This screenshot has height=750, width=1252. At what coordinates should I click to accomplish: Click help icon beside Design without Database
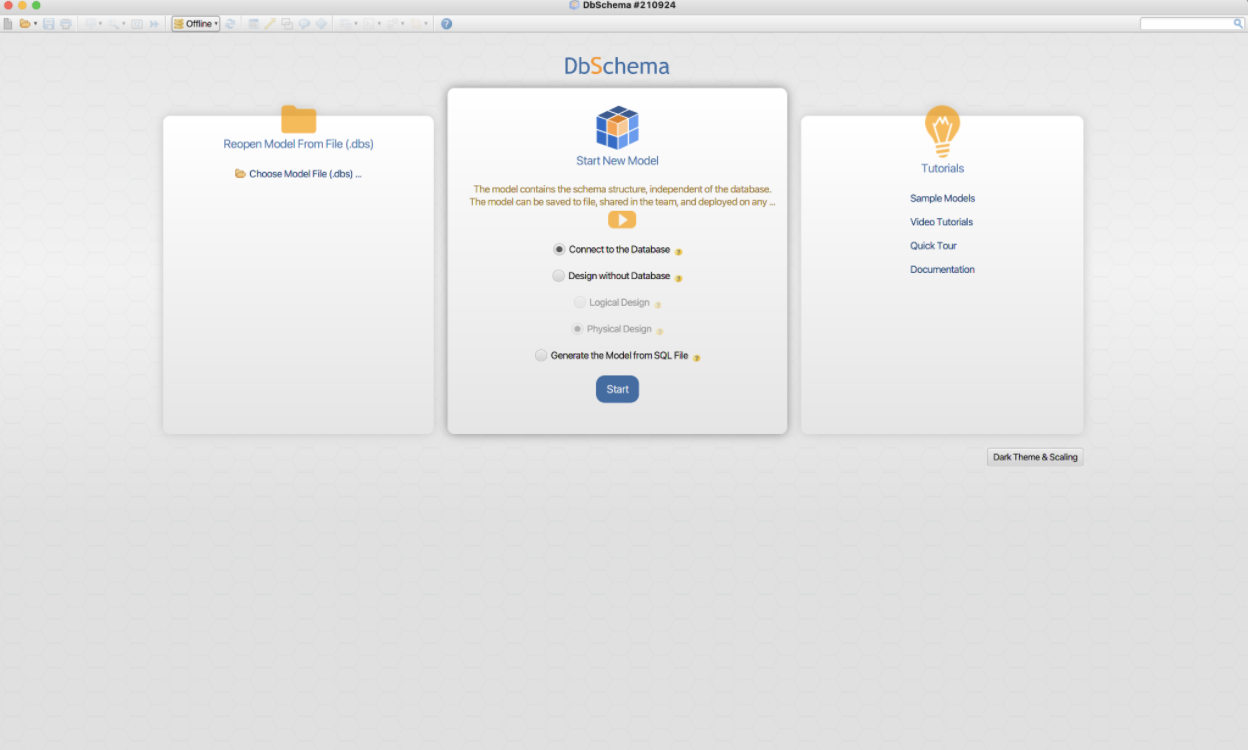click(678, 278)
